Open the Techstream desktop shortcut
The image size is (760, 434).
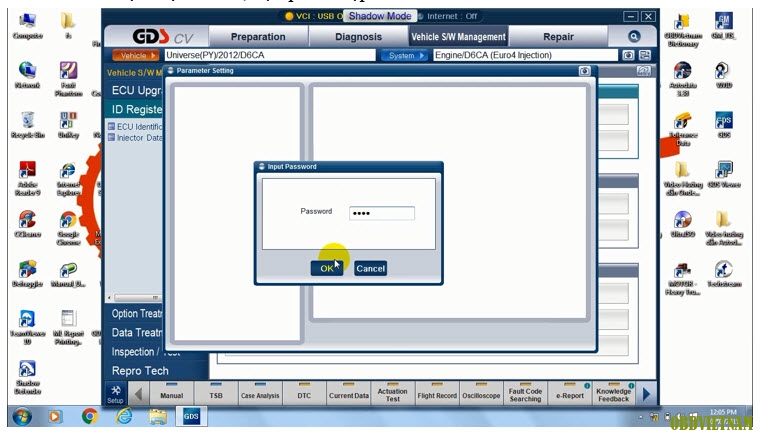[724, 274]
